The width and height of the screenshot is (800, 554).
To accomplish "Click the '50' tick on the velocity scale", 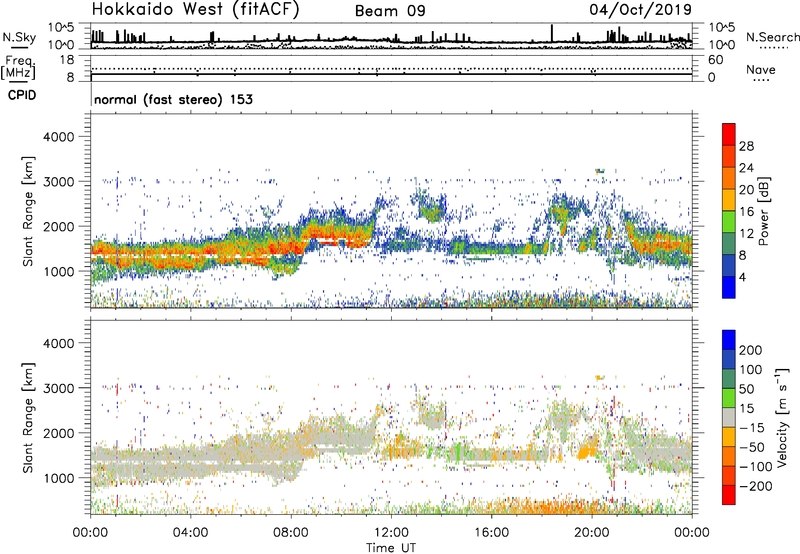I will click(746, 389).
